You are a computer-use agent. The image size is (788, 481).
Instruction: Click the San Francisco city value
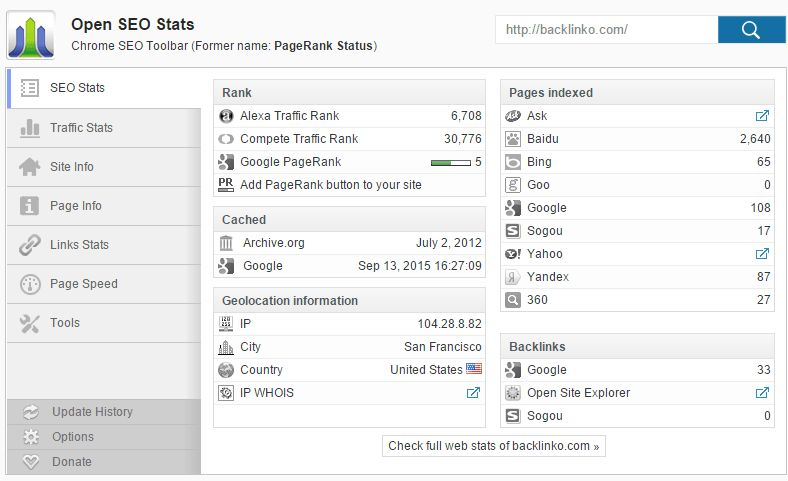click(x=443, y=347)
